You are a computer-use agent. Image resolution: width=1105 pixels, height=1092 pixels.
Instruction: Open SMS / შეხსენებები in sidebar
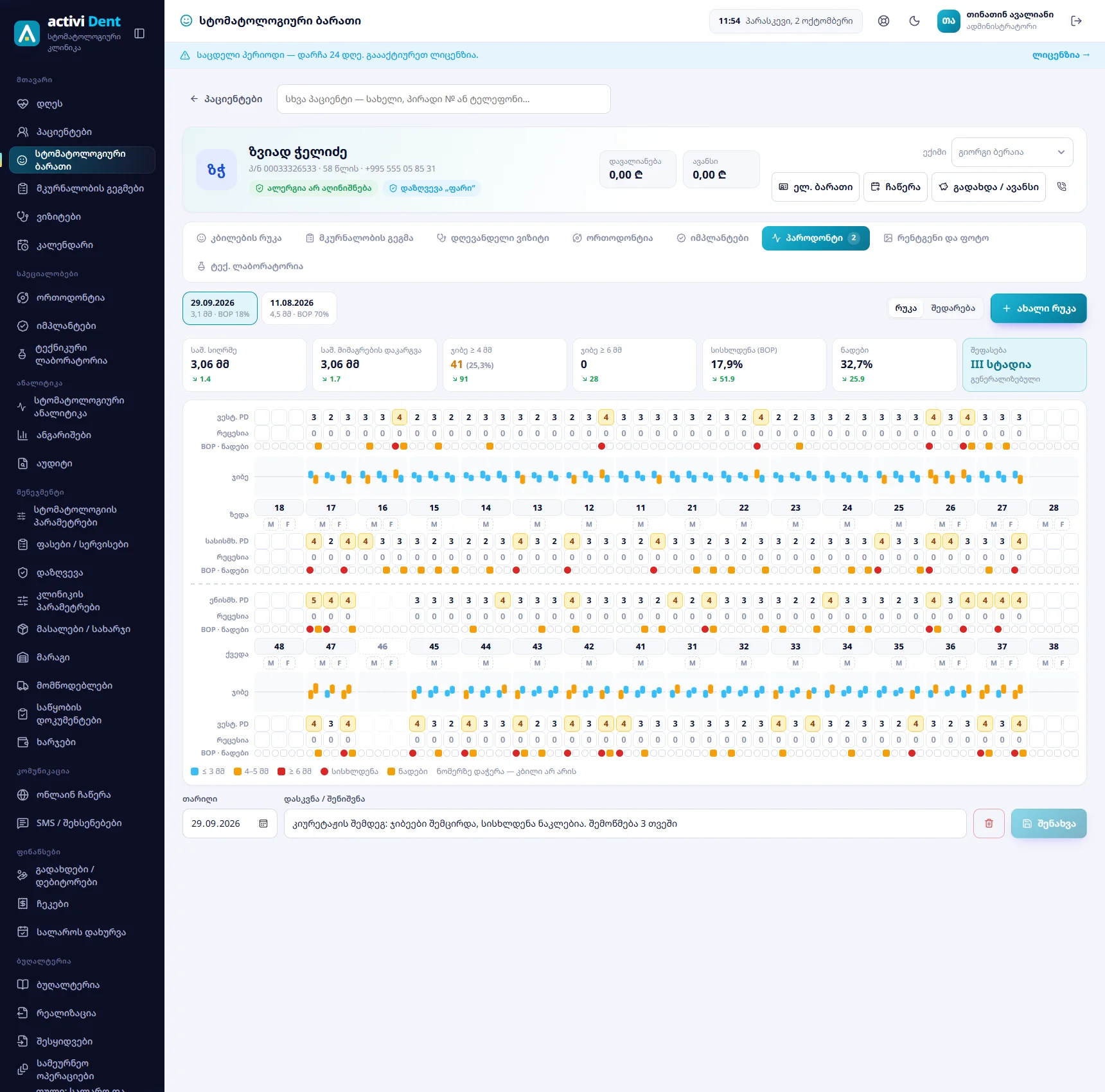[x=82, y=823]
